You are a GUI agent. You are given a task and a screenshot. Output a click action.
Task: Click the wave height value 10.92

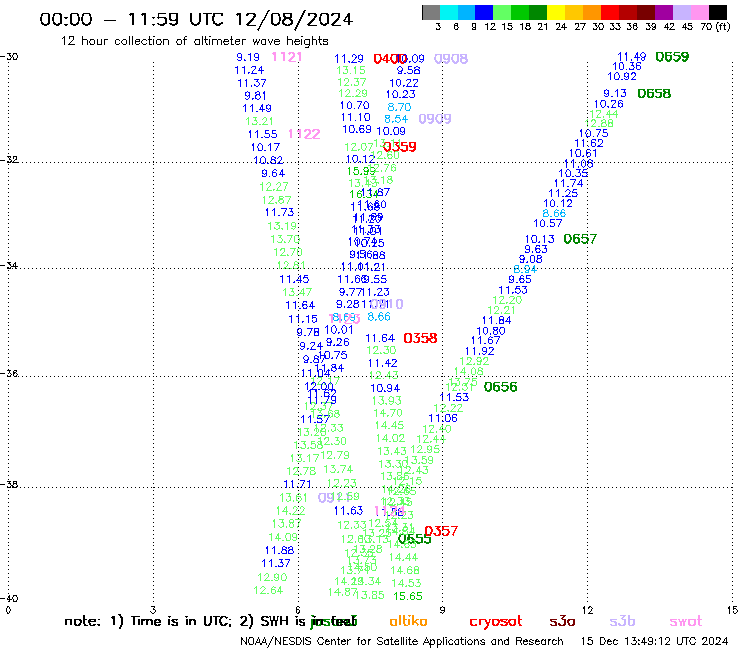[622, 76]
